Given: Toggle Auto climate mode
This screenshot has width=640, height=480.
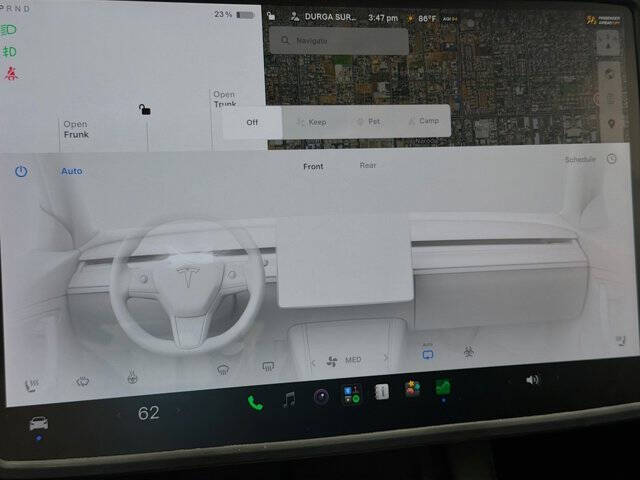Looking at the screenshot, I should pos(72,171).
